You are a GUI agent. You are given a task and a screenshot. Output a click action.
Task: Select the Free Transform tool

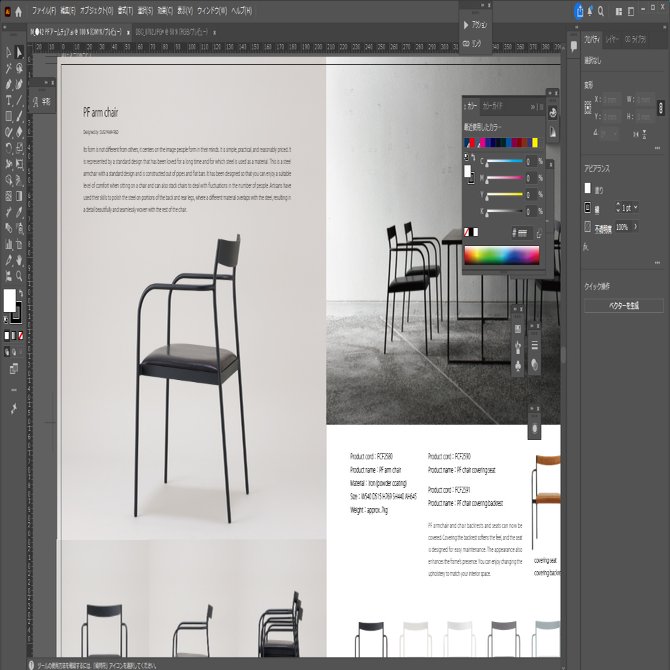(19, 165)
